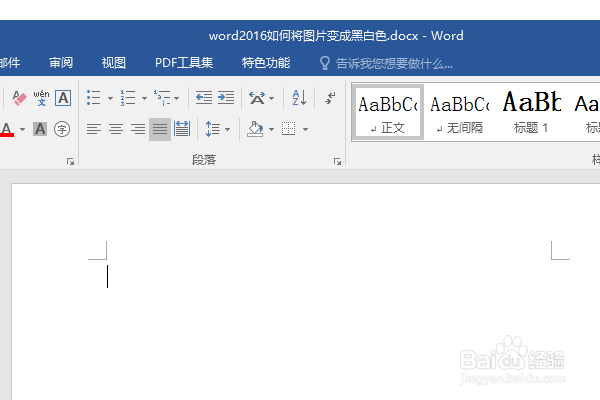The width and height of the screenshot is (600, 400).
Task: Apply the 标题 1 style
Action: (532, 112)
